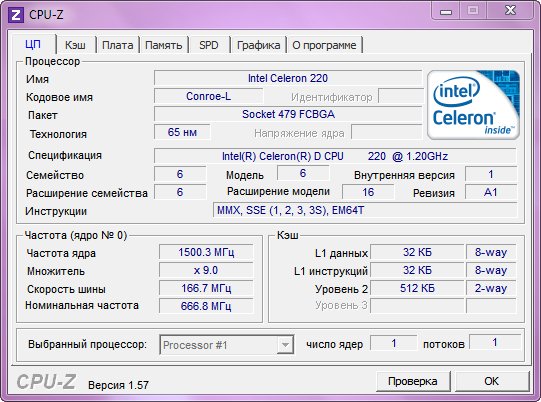Select the code name value Conroe-L
The image size is (541, 402).
click(x=208, y=96)
